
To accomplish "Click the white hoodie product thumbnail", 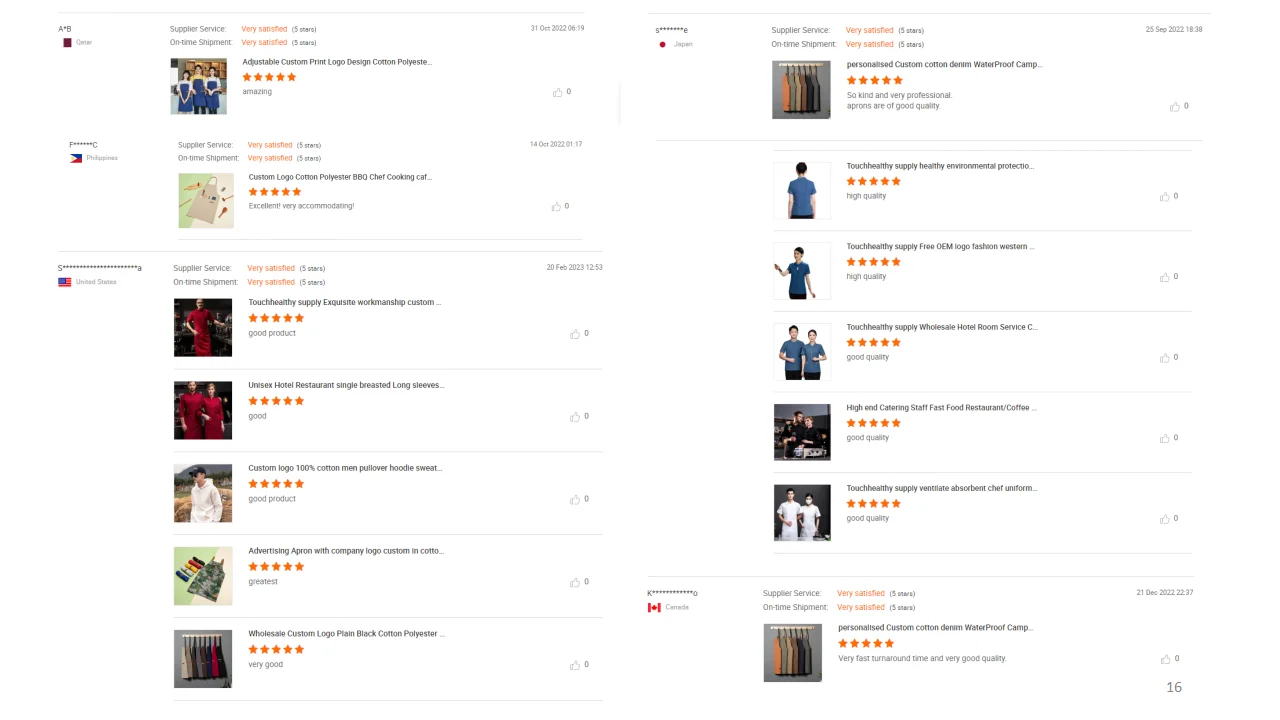I will tap(203, 493).
